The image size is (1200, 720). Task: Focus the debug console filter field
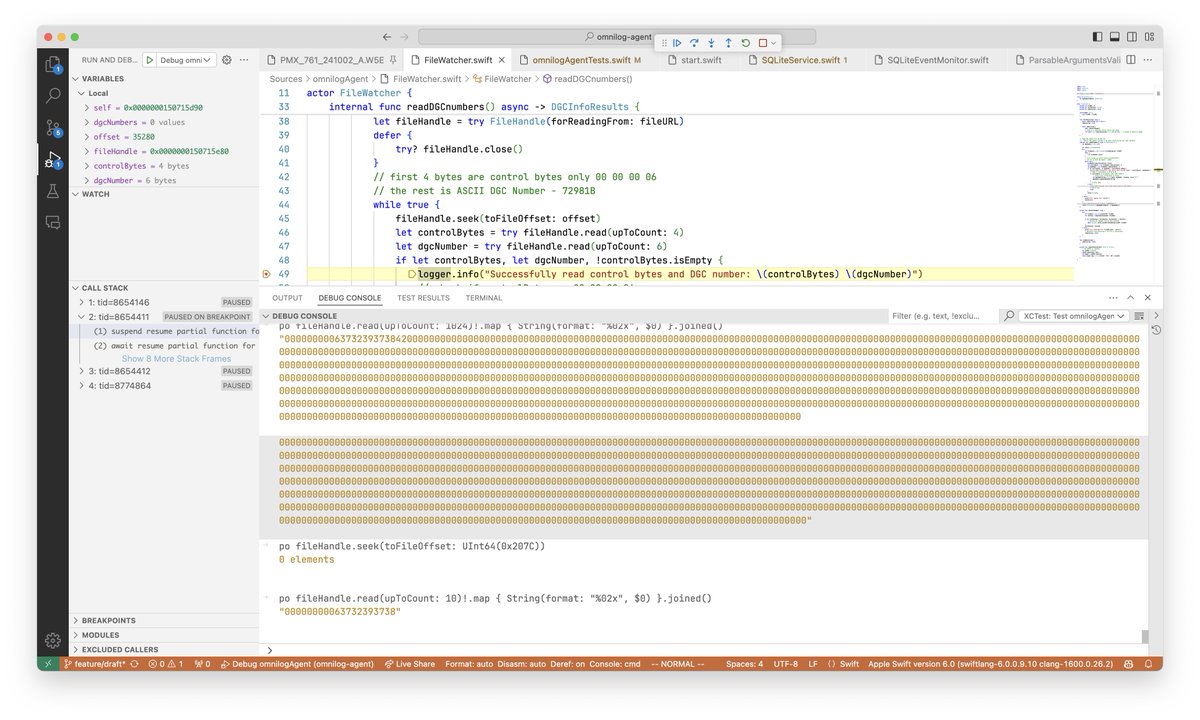(942, 315)
